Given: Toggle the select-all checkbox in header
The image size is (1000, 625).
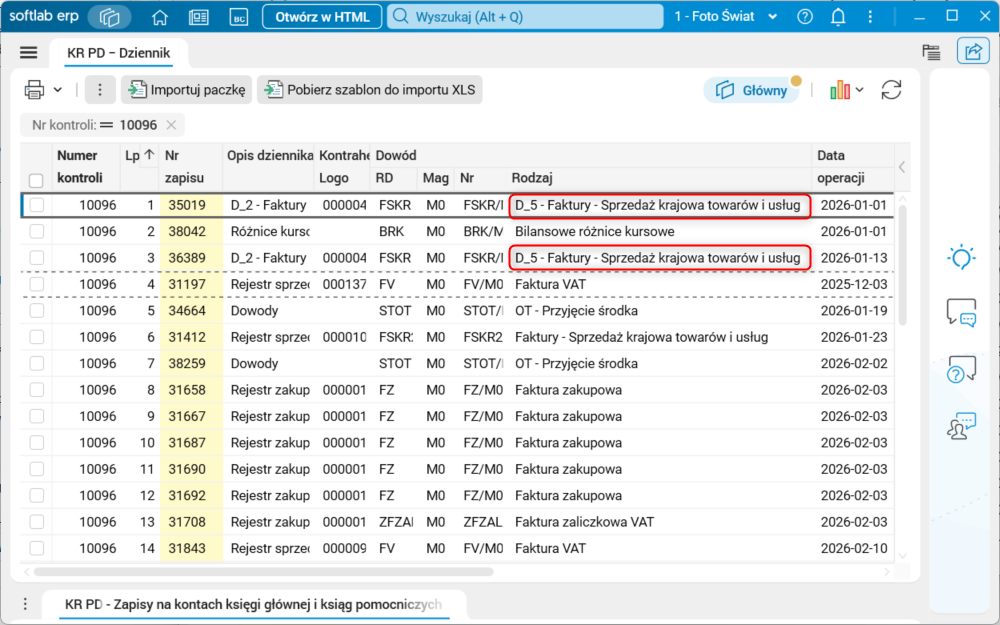Looking at the screenshot, I should click(x=36, y=180).
